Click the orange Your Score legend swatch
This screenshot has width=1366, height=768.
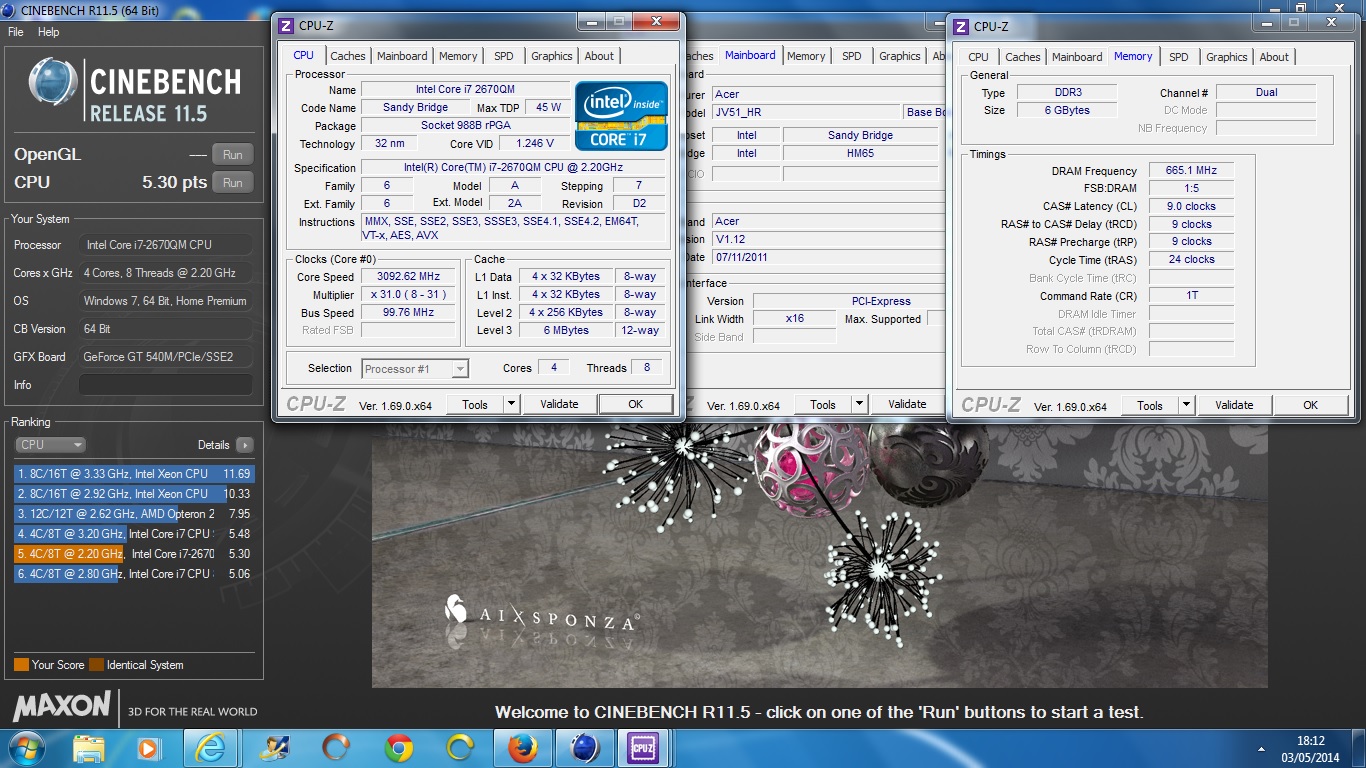pos(21,665)
